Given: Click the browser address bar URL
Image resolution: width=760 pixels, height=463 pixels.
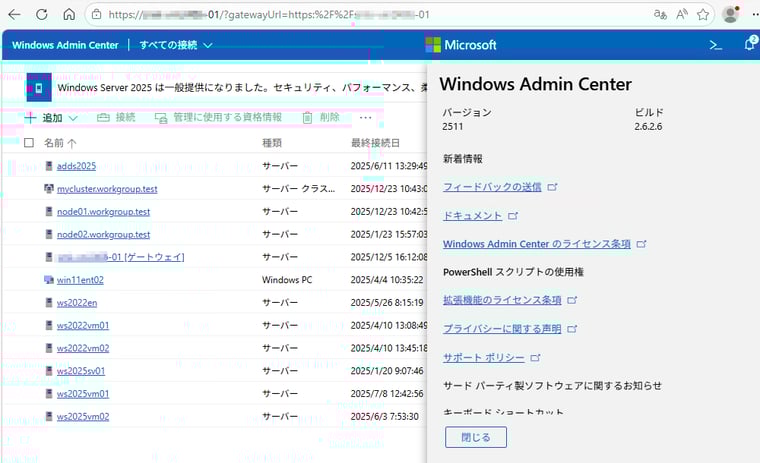Looking at the screenshot, I should tap(269, 15).
